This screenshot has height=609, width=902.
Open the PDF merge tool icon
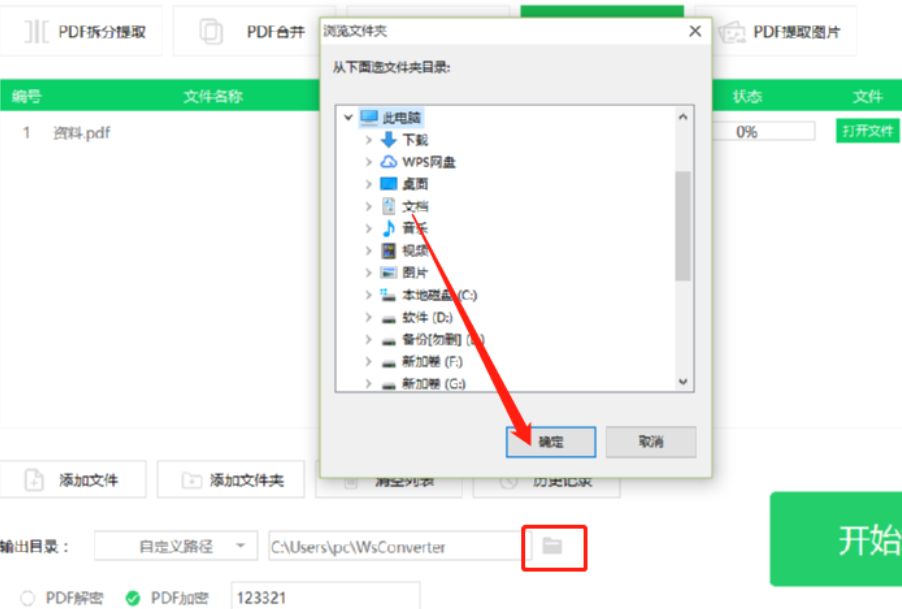pyautogui.click(x=211, y=32)
